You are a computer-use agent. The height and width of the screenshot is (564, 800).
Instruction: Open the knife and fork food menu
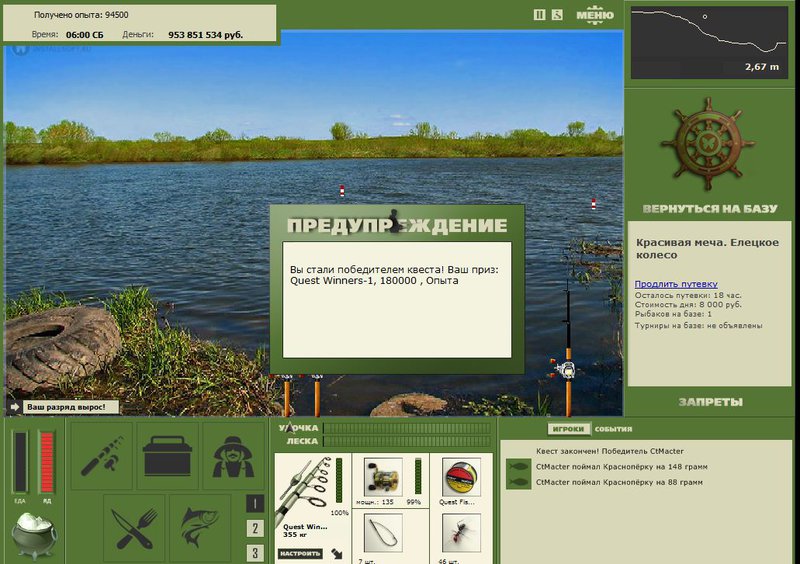coord(134,528)
